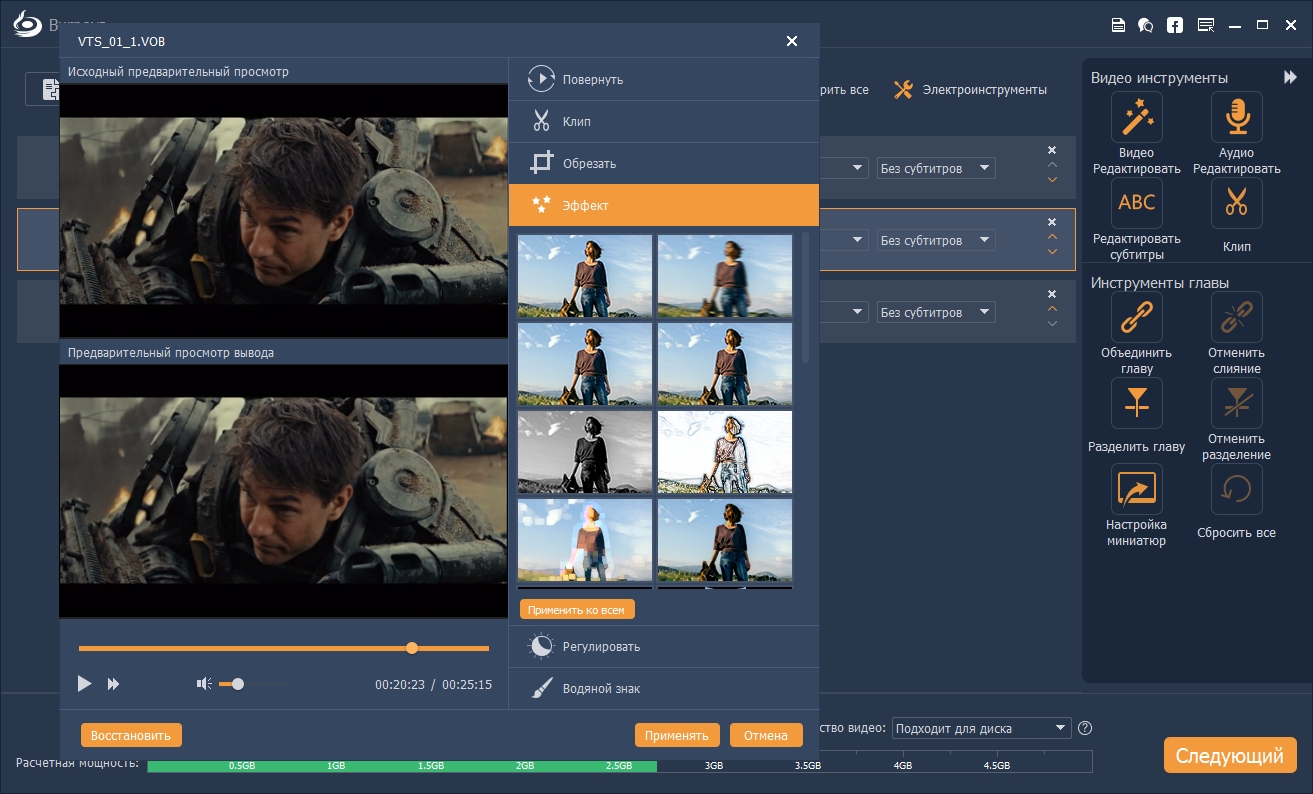Viewport: 1313px width, 794px height.
Task: Click Применять button
Action: 677,735
